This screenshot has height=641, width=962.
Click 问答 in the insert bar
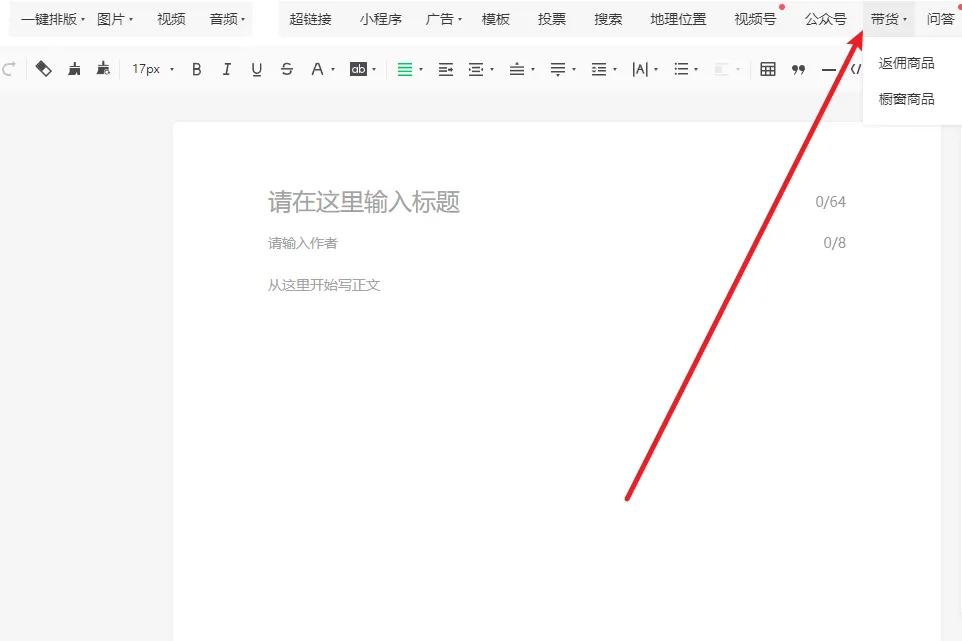(941, 19)
